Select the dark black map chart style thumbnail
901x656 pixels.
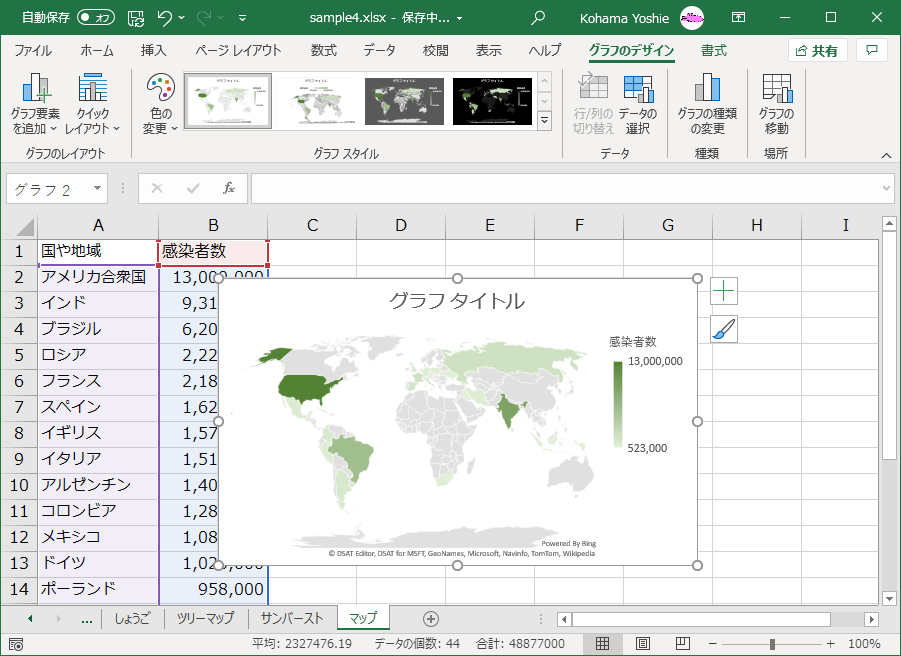coord(492,101)
